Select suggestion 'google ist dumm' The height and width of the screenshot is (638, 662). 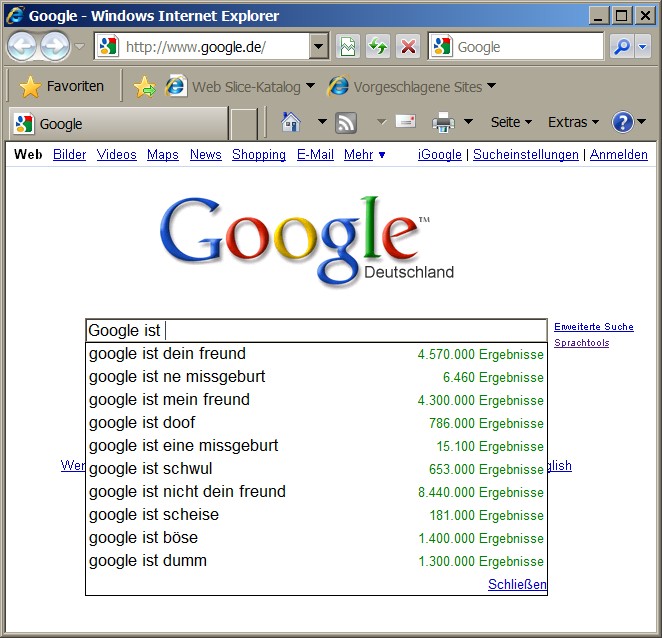coord(316,561)
